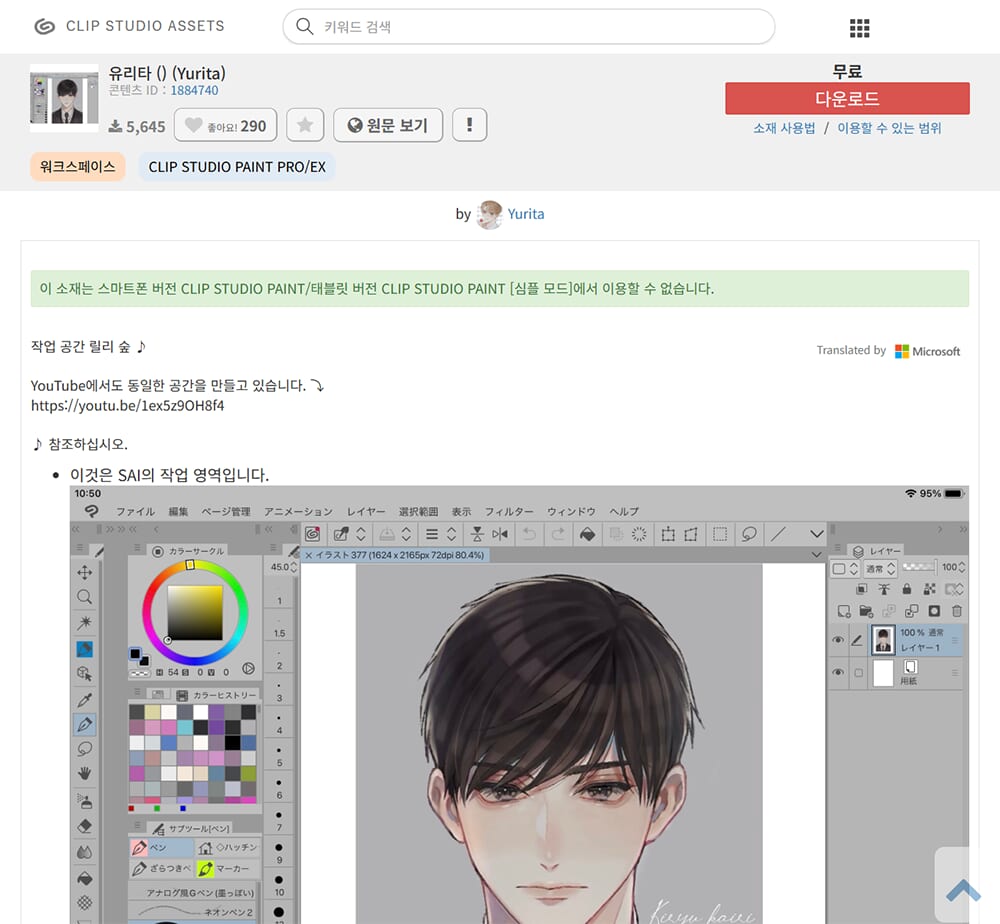Select the Move tool in screenshot toolbar

pos(84,572)
